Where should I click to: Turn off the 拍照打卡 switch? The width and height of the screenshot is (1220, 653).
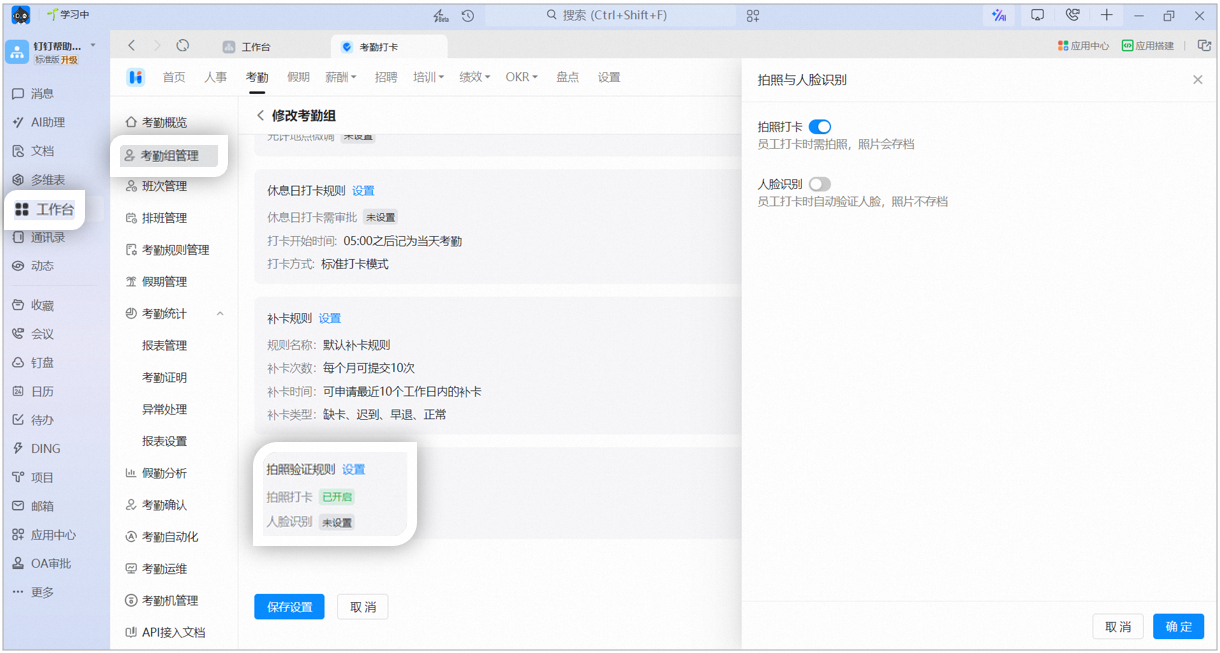pyautogui.click(x=820, y=127)
